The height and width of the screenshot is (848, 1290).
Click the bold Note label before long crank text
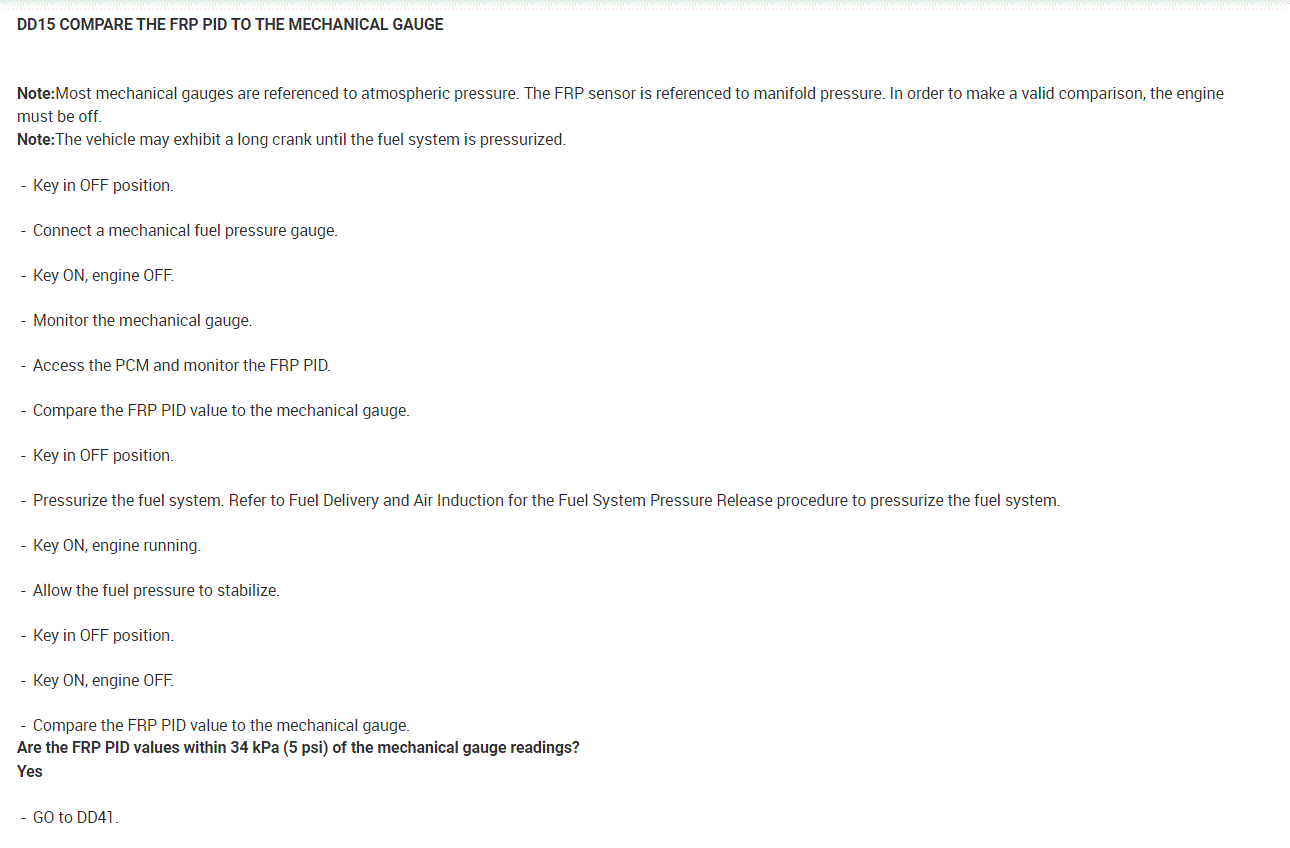coord(35,139)
